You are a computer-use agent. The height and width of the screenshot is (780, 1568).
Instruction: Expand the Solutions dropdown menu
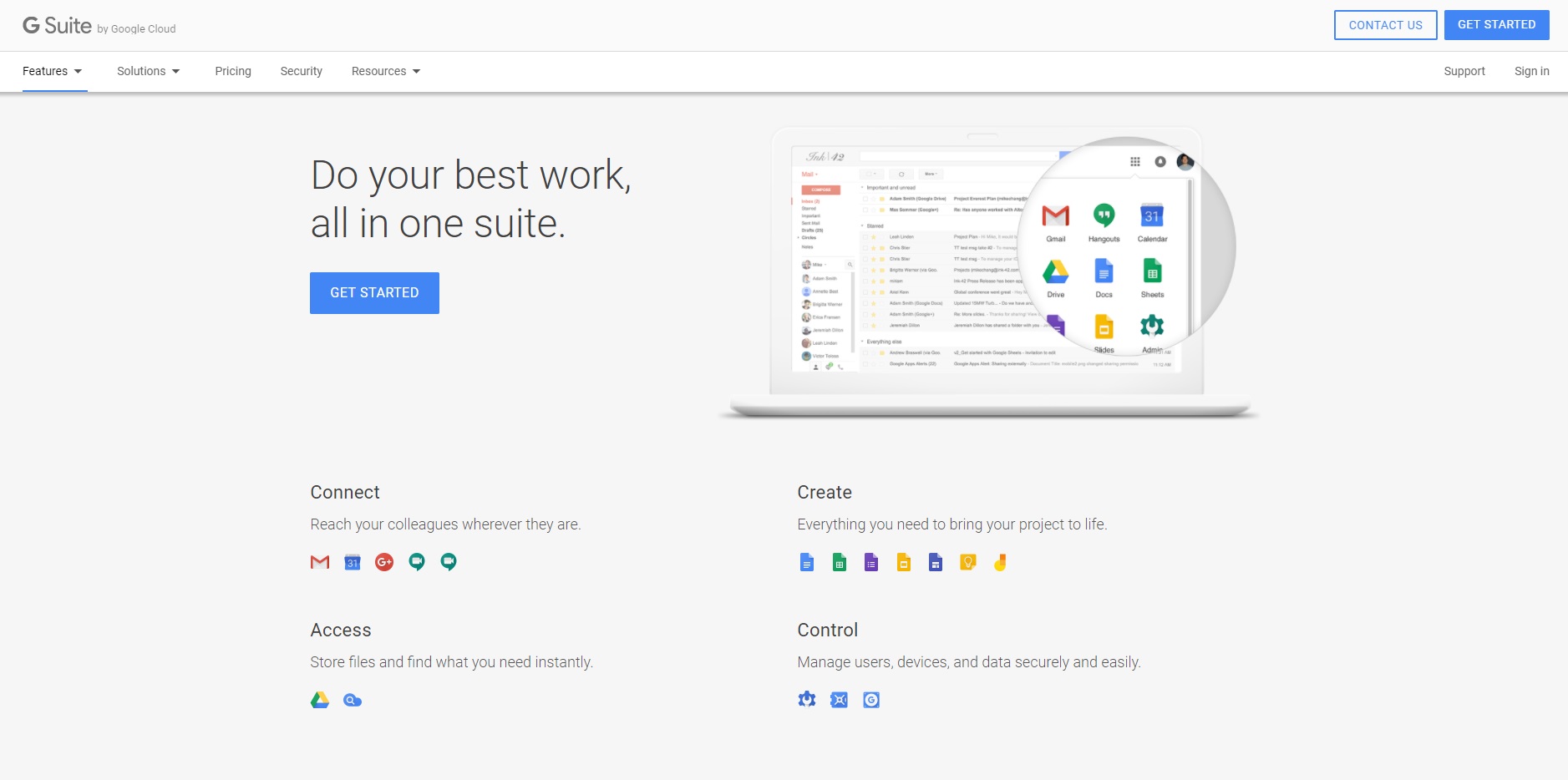click(x=149, y=71)
